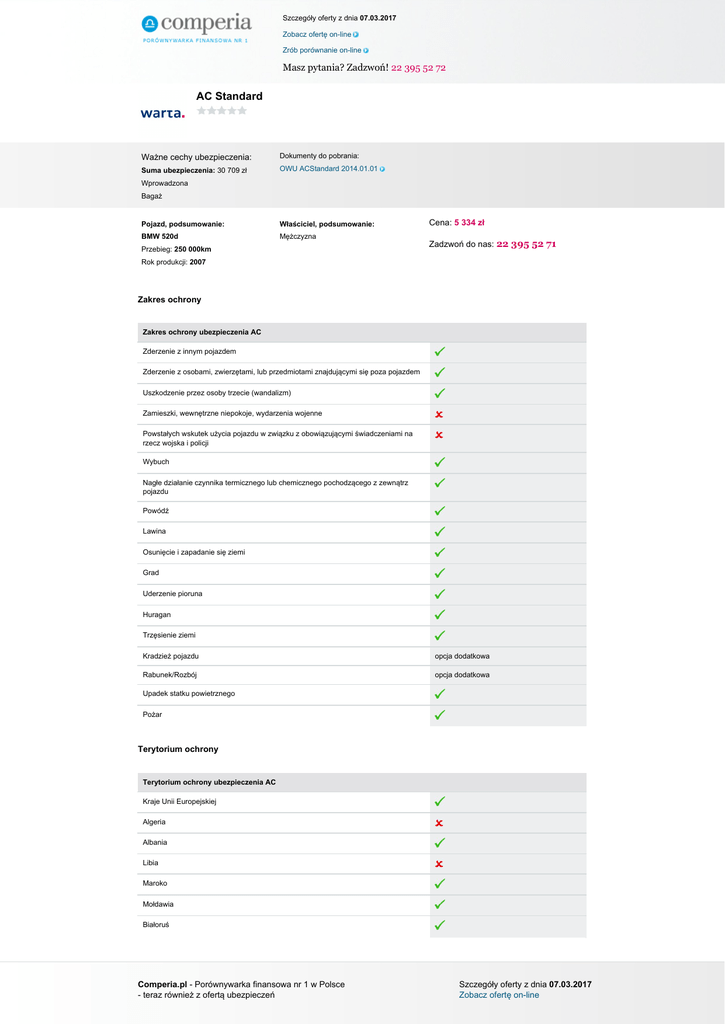This screenshot has height=1024, width=725.
Task: Click the Comperia logo in the header
Action: pos(196,27)
